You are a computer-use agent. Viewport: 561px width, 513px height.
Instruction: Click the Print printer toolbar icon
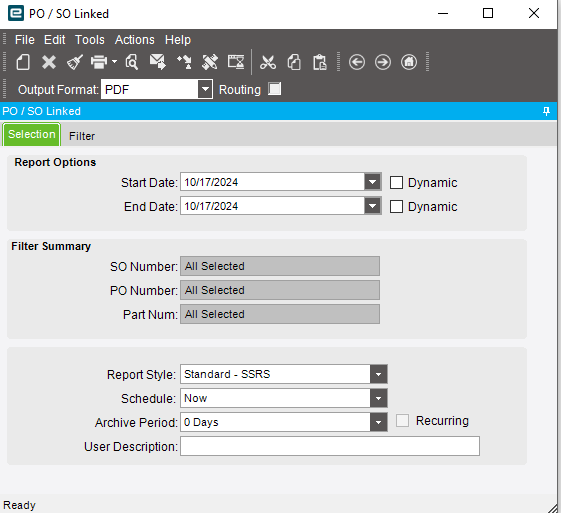(99, 62)
